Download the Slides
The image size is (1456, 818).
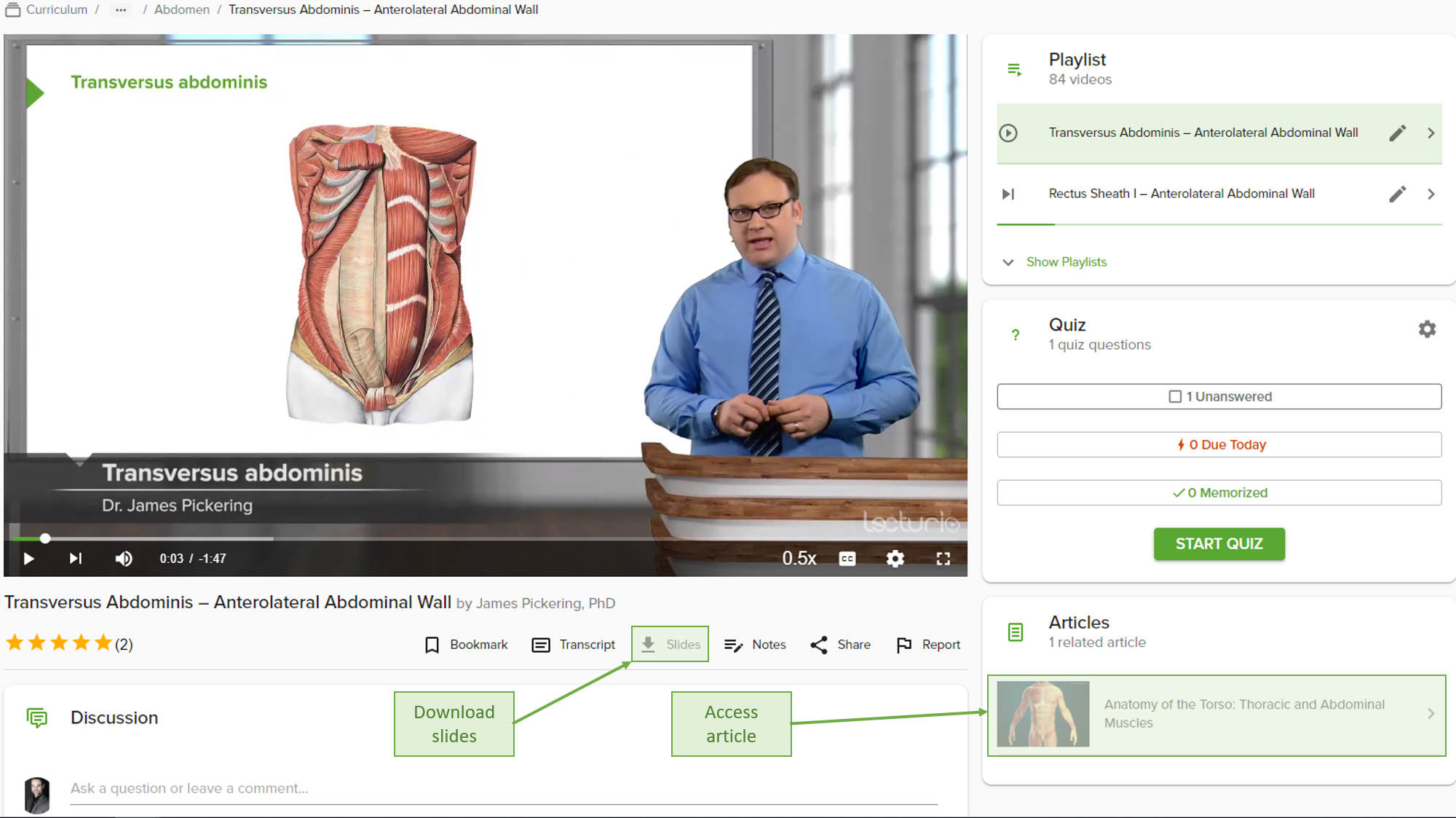click(x=670, y=644)
